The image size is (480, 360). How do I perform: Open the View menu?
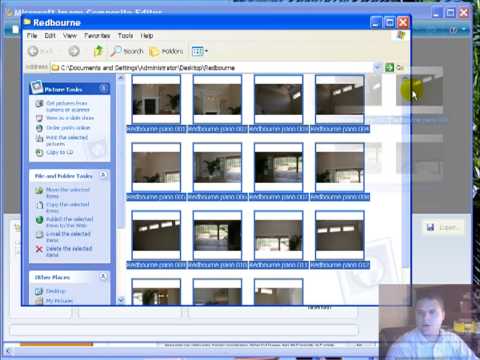[x=70, y=36]
